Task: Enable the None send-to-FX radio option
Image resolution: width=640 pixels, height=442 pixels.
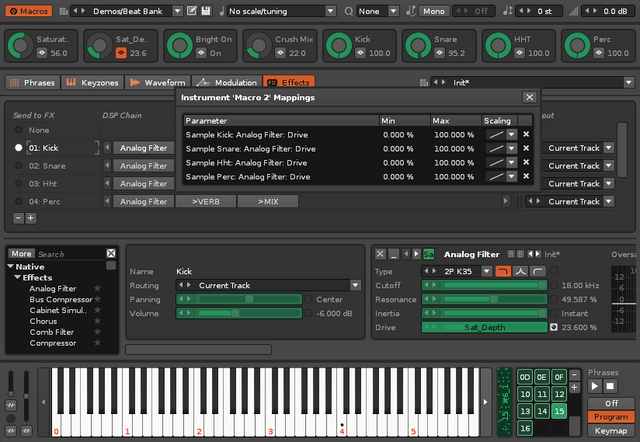Action: (18, 130)
